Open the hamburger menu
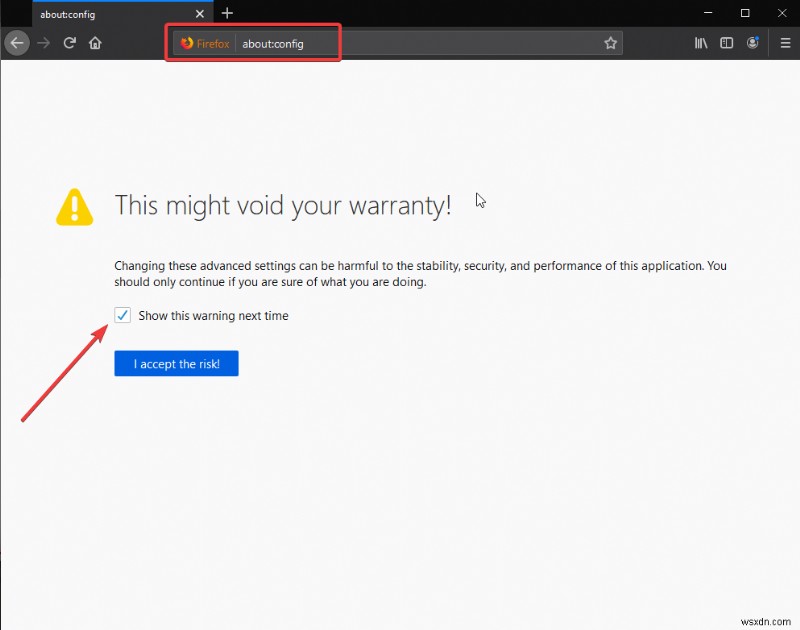800x630 pixels. (785, 43)
